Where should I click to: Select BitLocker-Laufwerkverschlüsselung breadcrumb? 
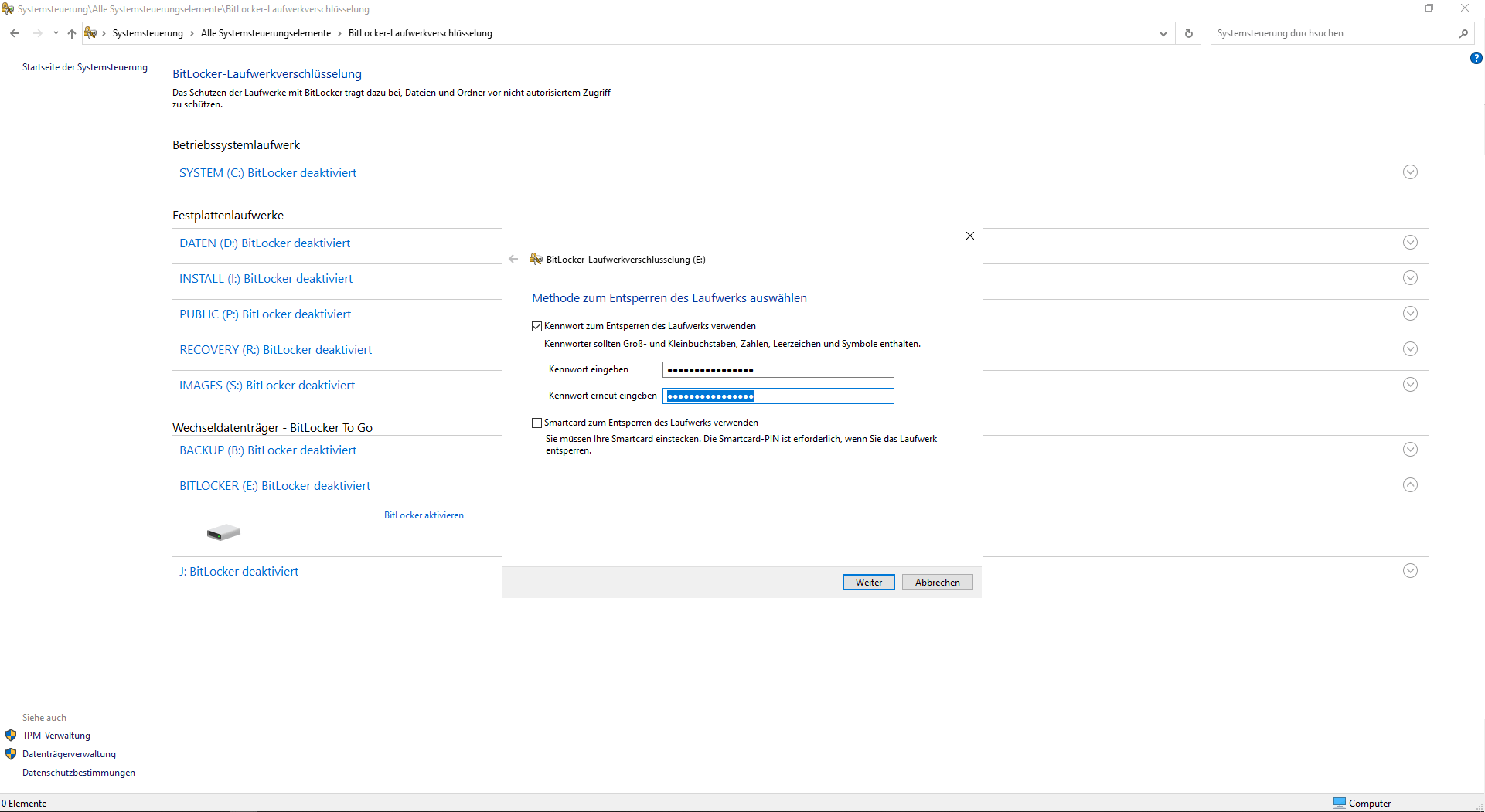[421, 33]
